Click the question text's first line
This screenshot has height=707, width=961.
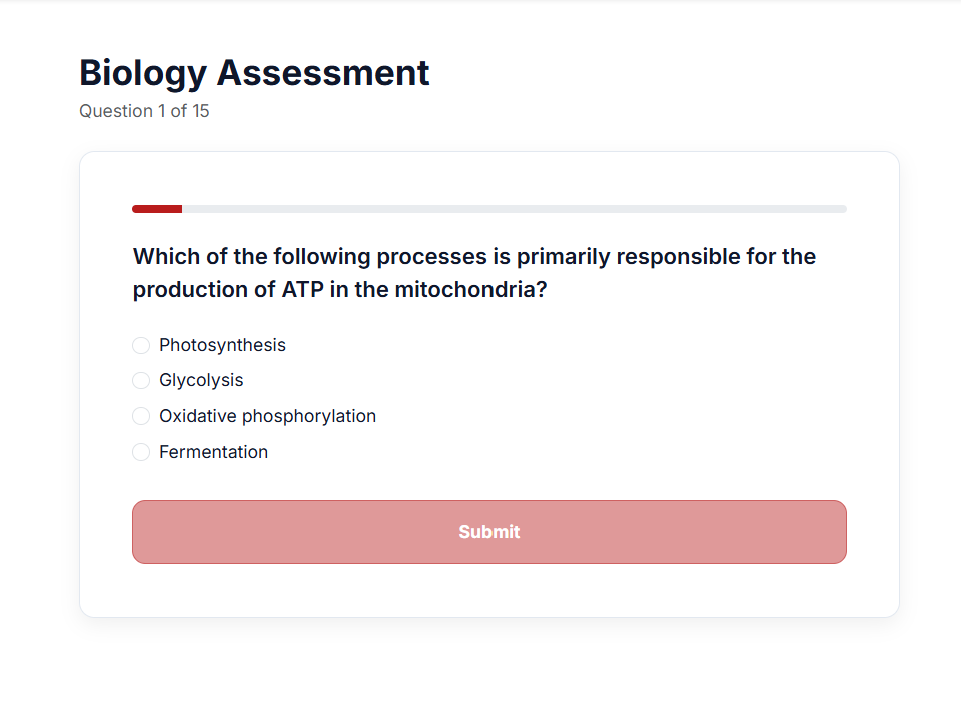(474, 257)
